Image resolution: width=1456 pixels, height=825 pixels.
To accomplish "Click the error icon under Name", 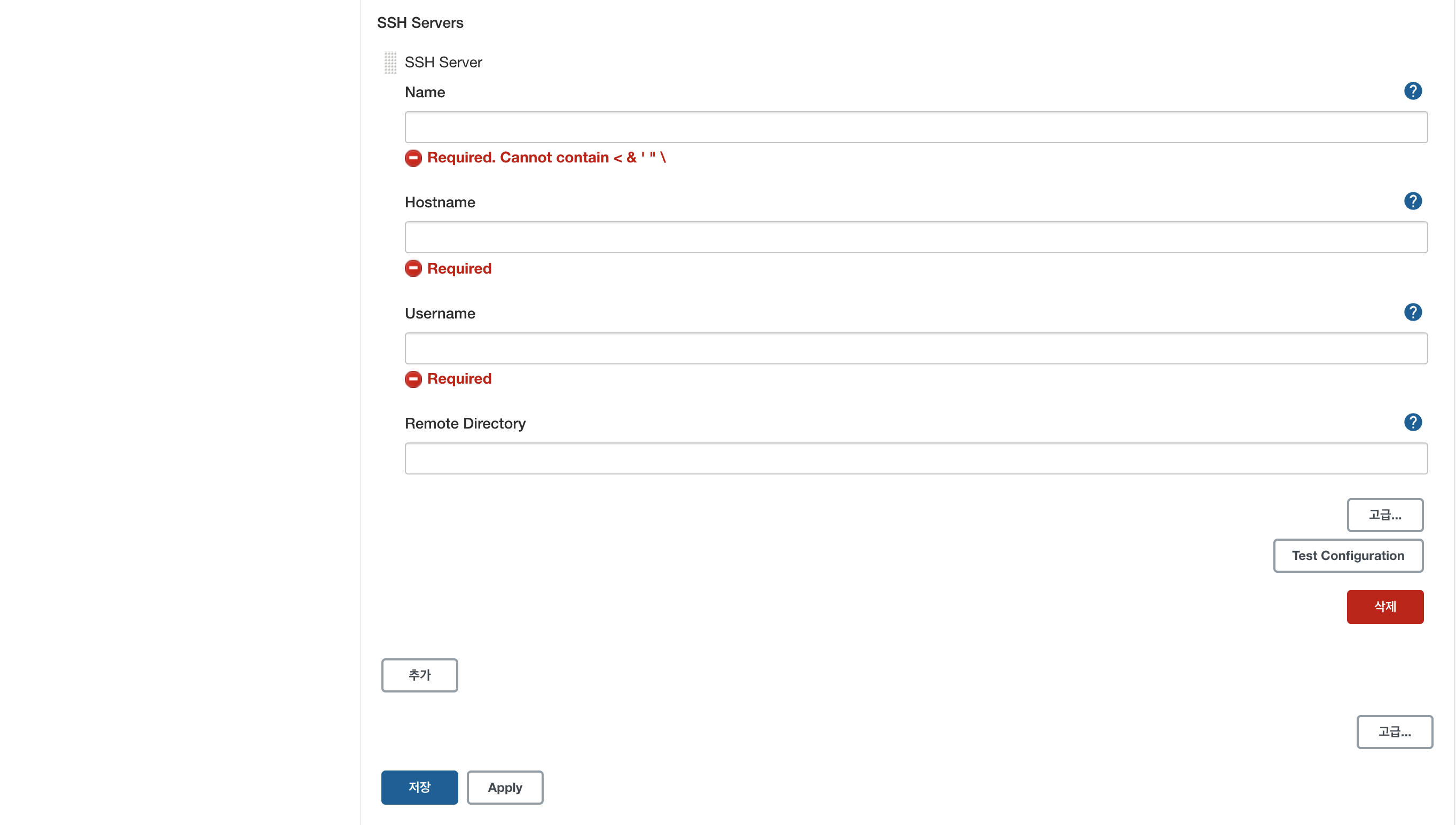I will [413, 158].
